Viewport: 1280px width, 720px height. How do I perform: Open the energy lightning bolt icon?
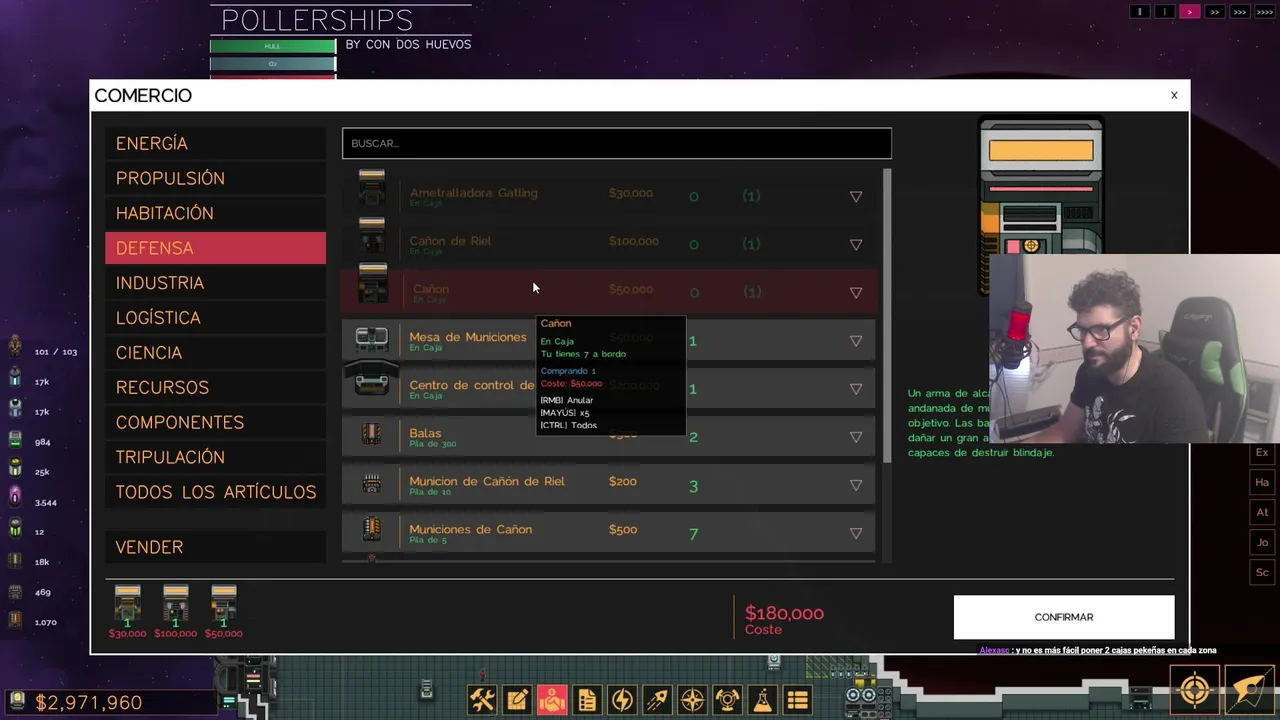pyautogui.click(x=622, y=700)
